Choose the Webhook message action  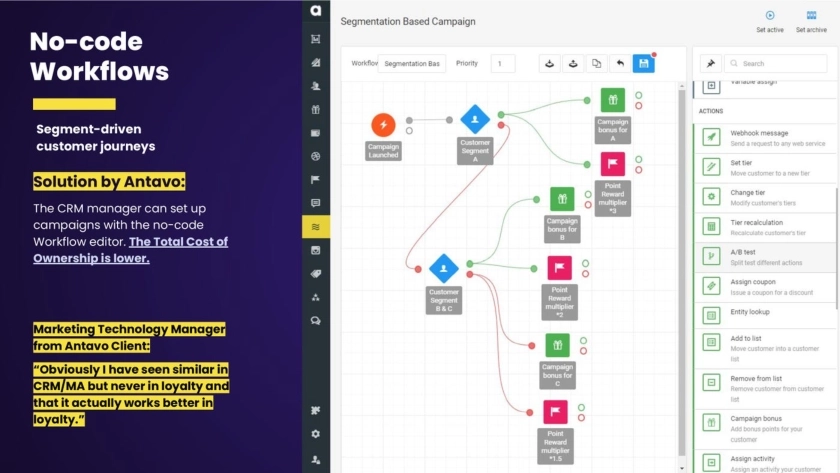pos(765,138)
